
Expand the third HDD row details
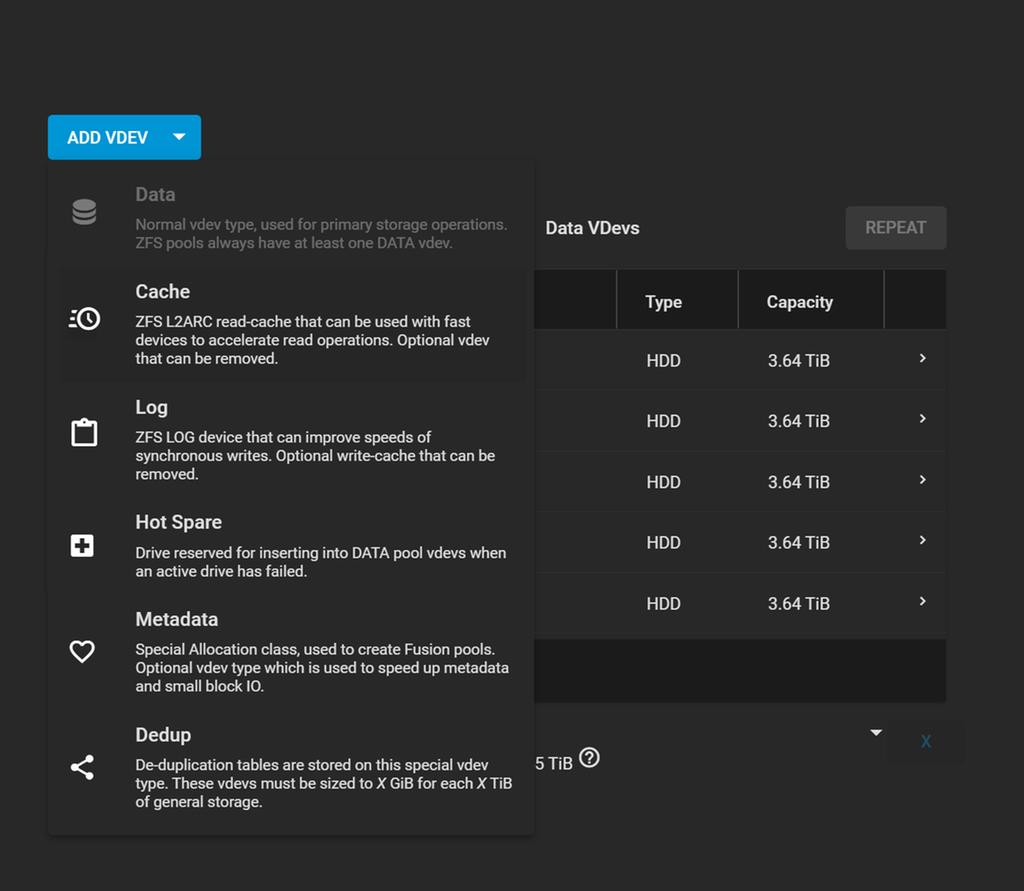(x=921, y=481)
